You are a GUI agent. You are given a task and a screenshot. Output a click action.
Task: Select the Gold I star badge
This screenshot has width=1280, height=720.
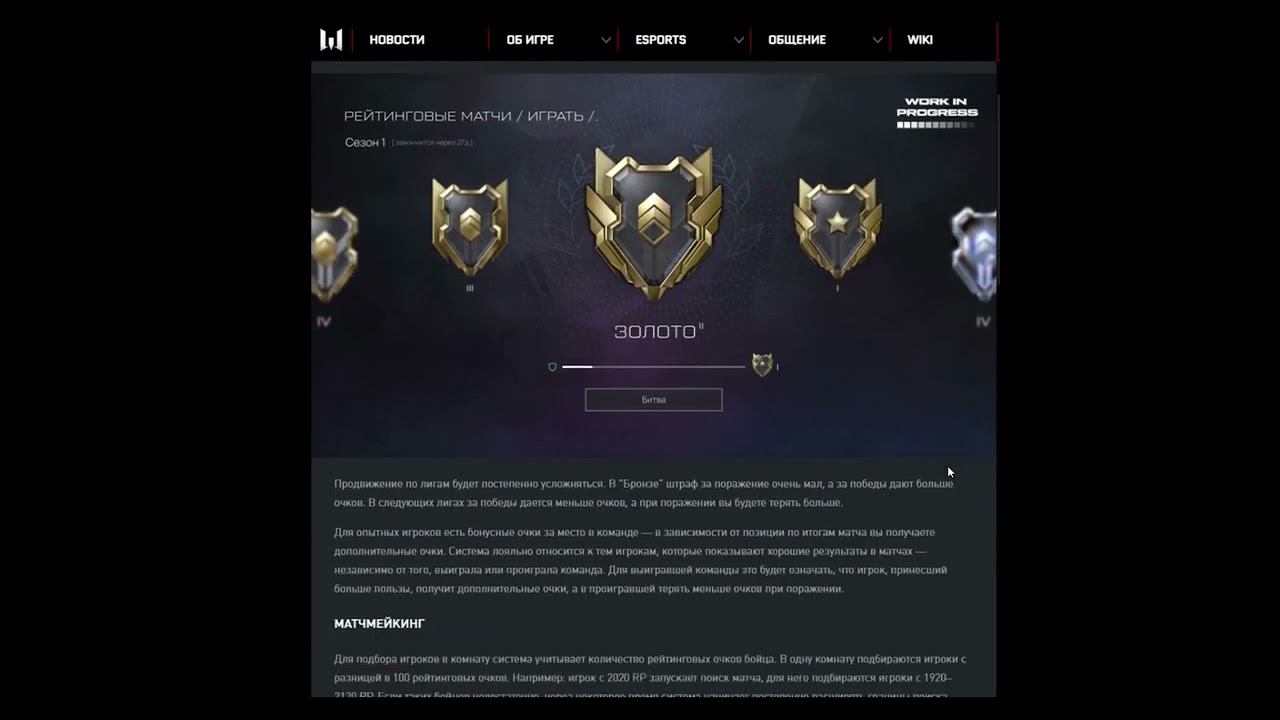pos(838,227)
